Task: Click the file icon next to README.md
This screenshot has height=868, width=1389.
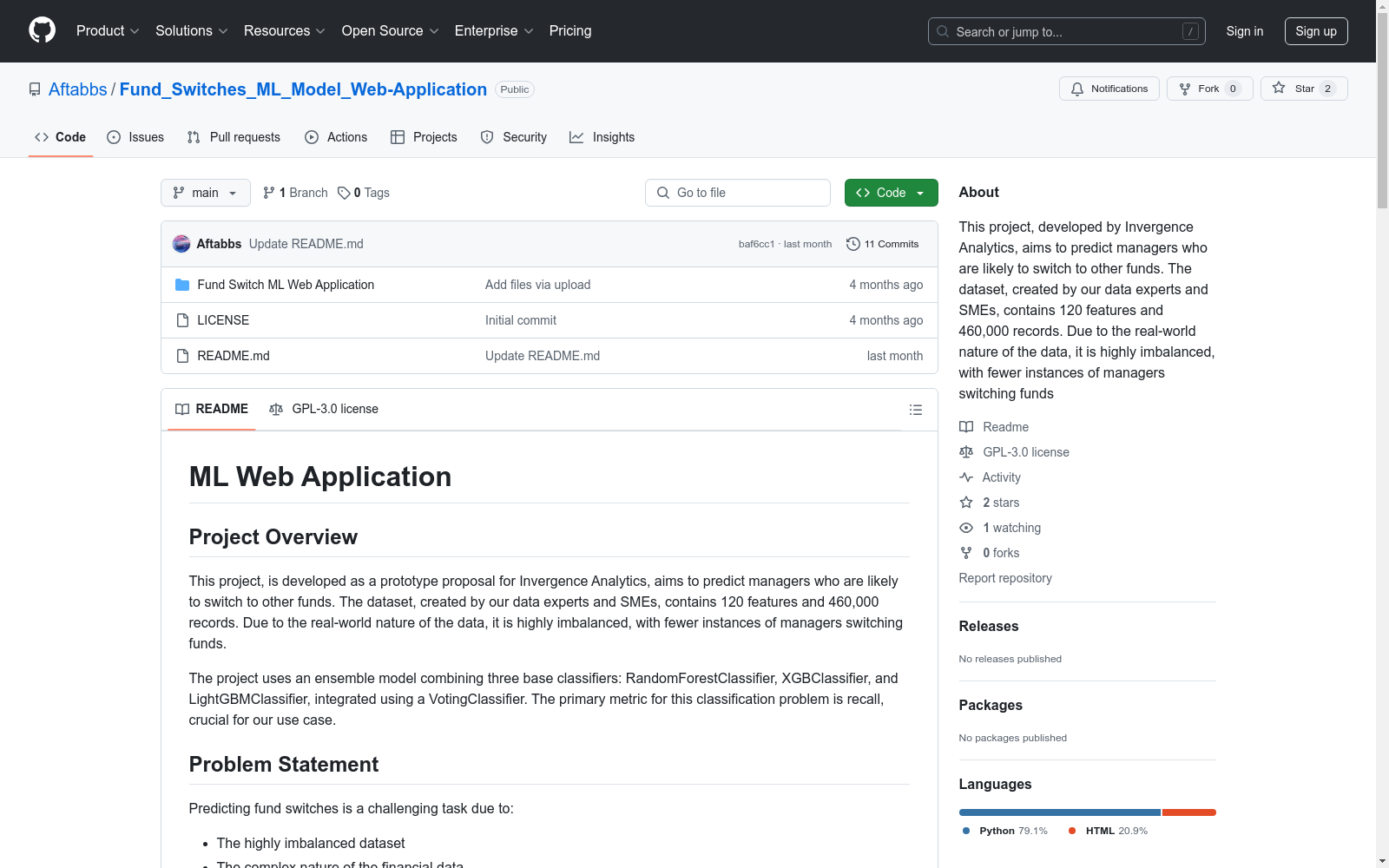Action: click(x=182, y=356)
